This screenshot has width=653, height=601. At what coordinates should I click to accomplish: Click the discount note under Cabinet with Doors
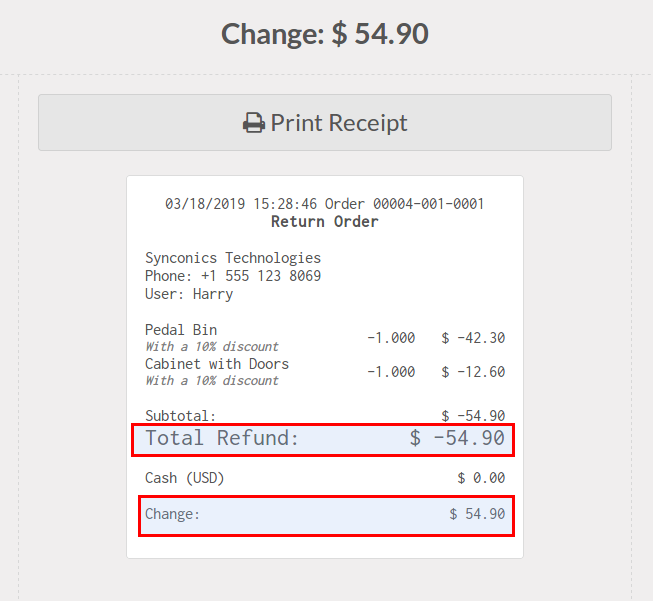212,381
